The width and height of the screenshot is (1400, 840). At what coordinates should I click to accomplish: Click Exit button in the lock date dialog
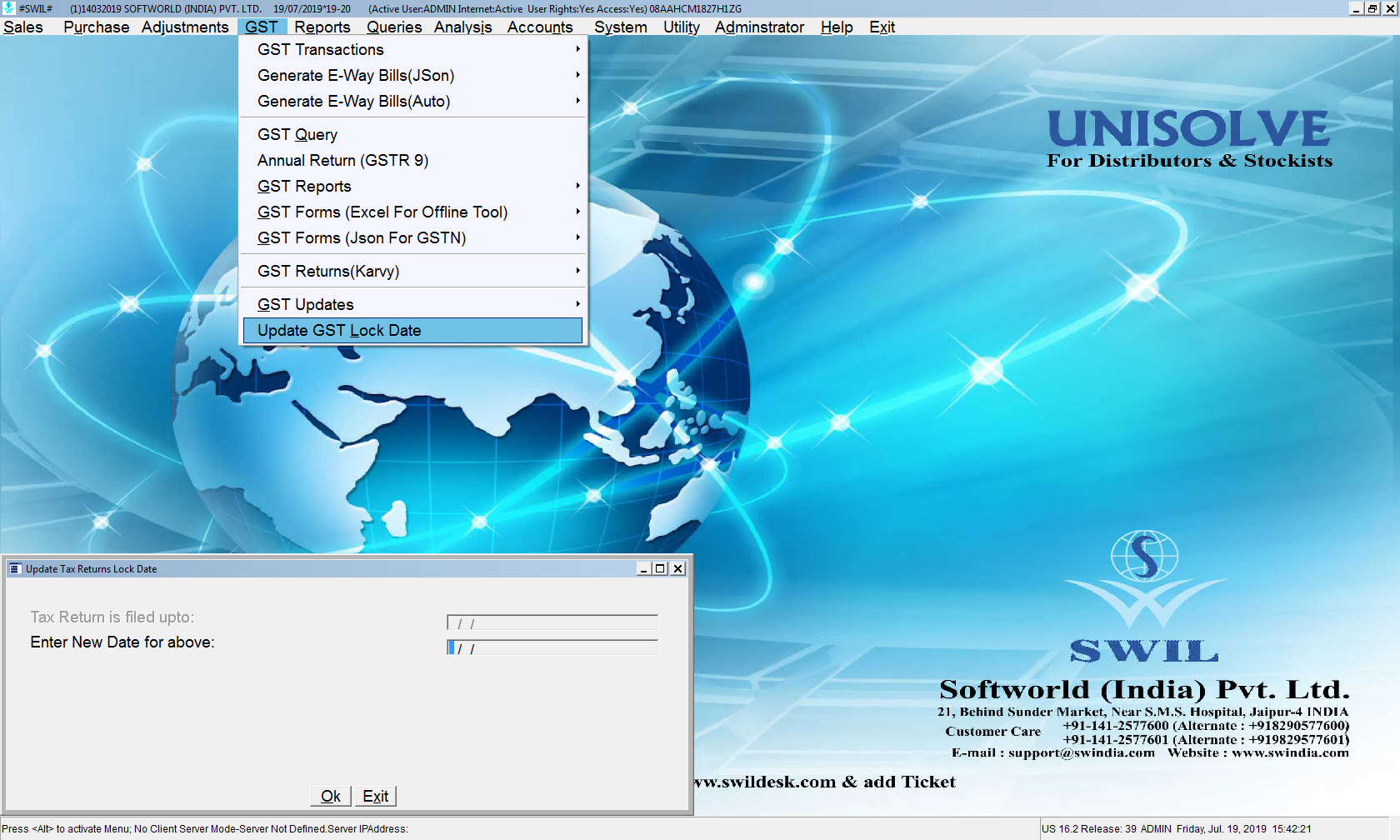[376, 796]
